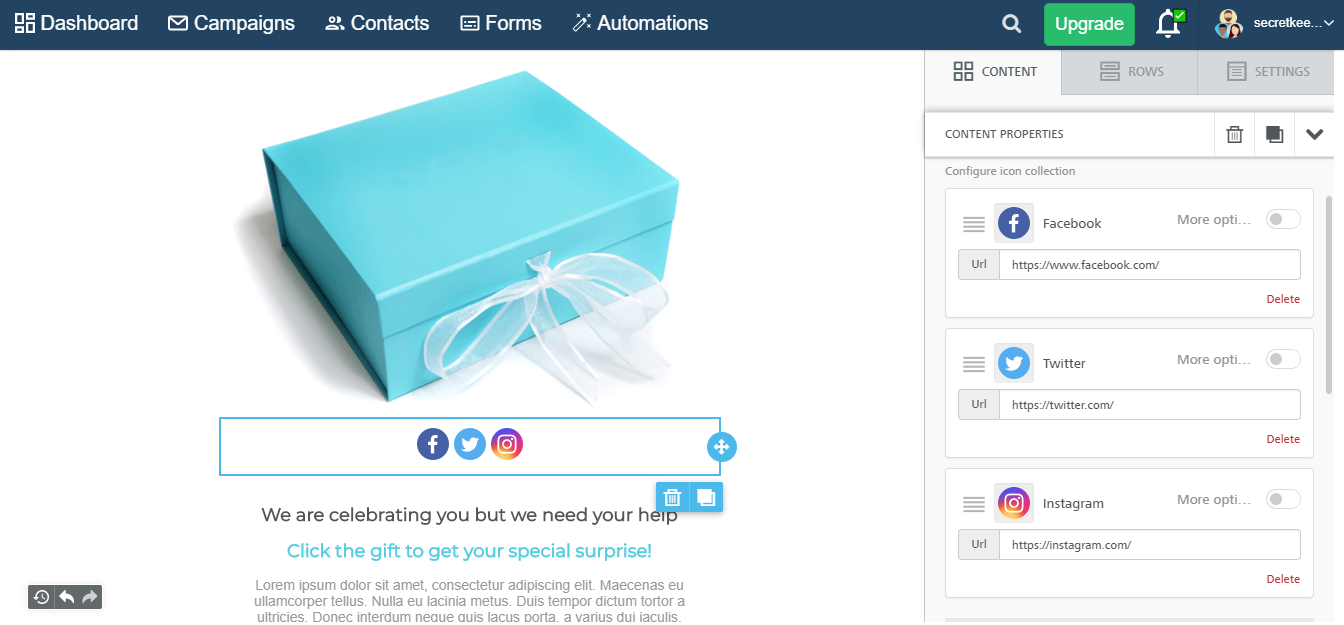
Task: Collapse Content Properties with chevron
Action: tap(1314, 134)
